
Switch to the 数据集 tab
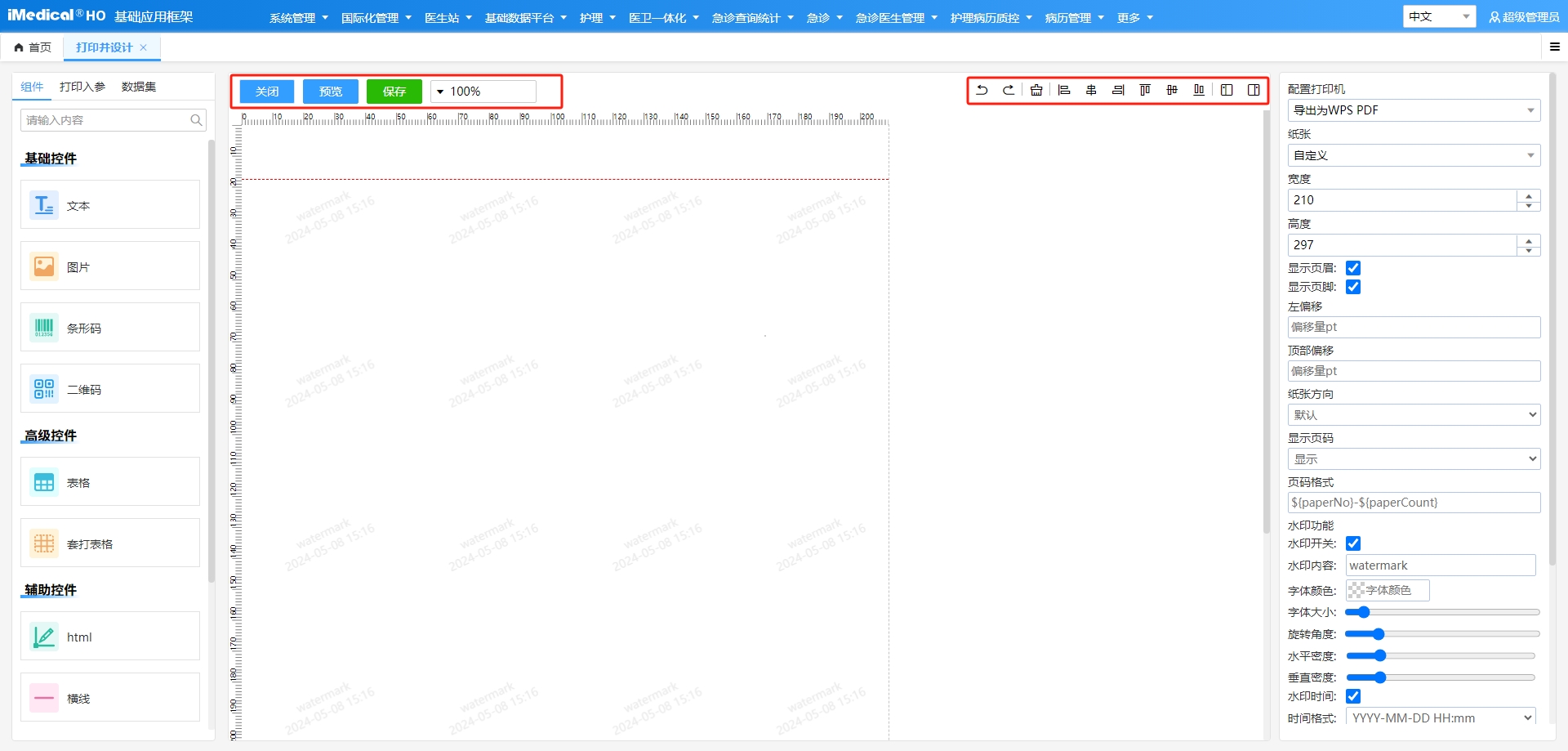[139, 87]
